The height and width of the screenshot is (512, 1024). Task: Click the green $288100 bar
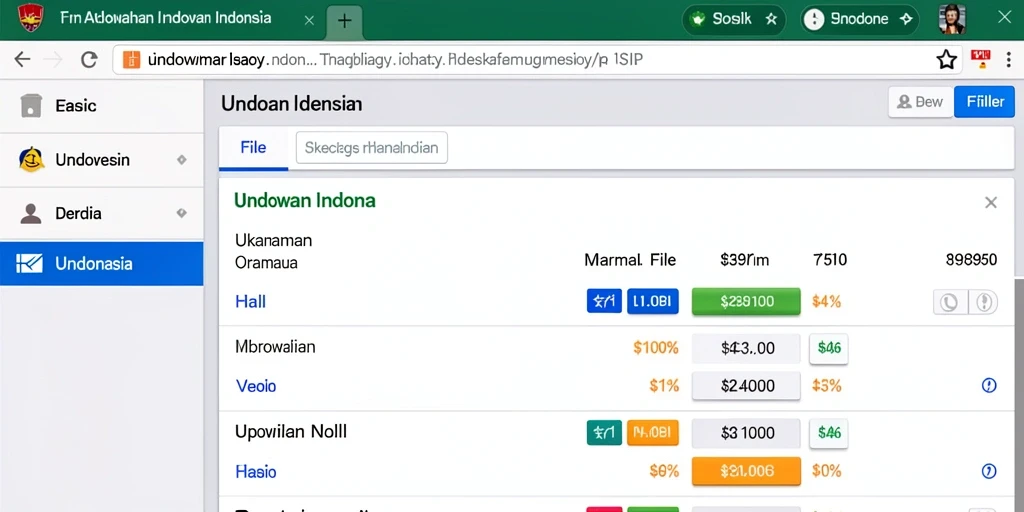coord(746,302)
